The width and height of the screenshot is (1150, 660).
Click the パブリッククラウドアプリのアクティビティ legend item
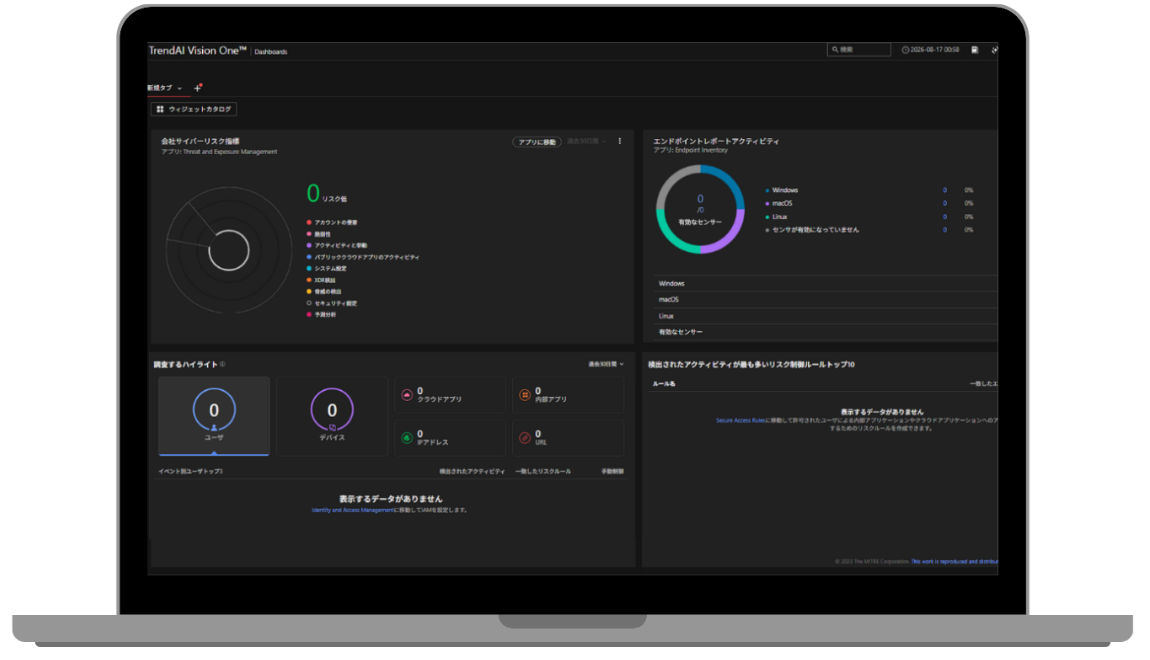363,257
